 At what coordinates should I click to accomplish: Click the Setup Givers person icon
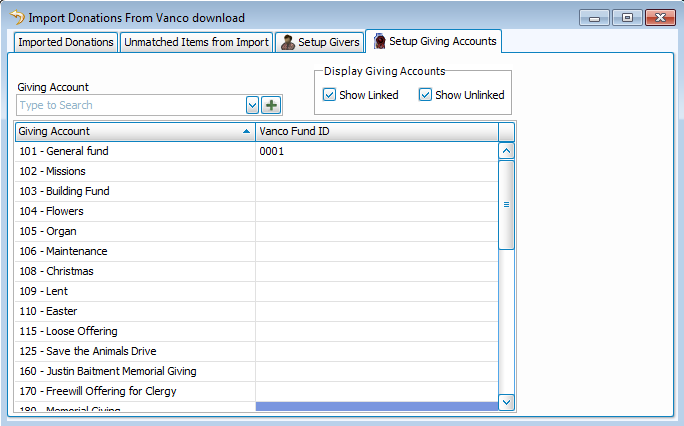click(x=288, y=42)
